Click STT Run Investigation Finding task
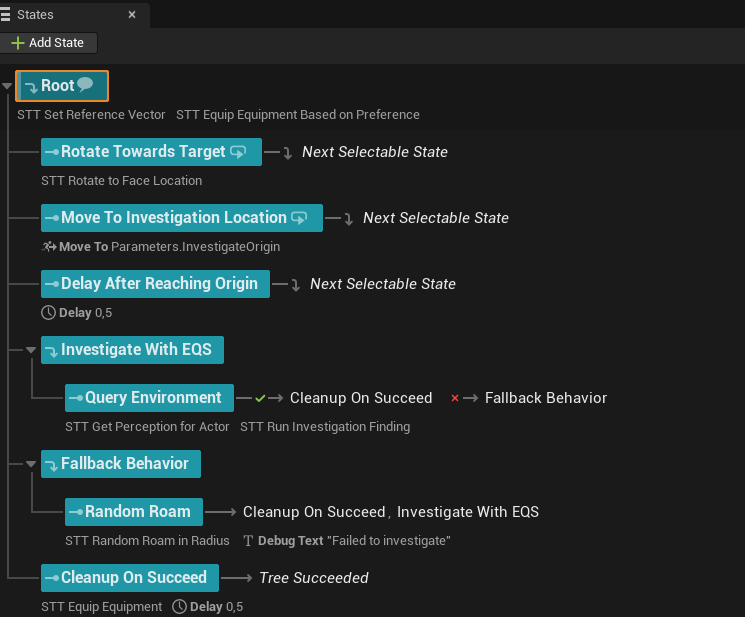This screenshot has width=745, height=617. [x=324, y=427]
